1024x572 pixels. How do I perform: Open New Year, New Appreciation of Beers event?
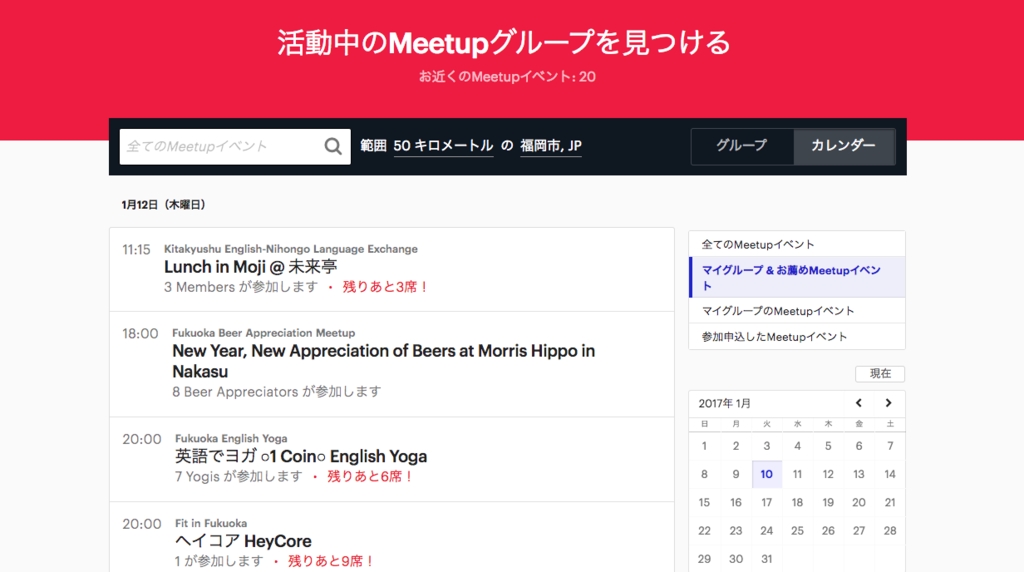pyautogui.click(x=383, y=361)
